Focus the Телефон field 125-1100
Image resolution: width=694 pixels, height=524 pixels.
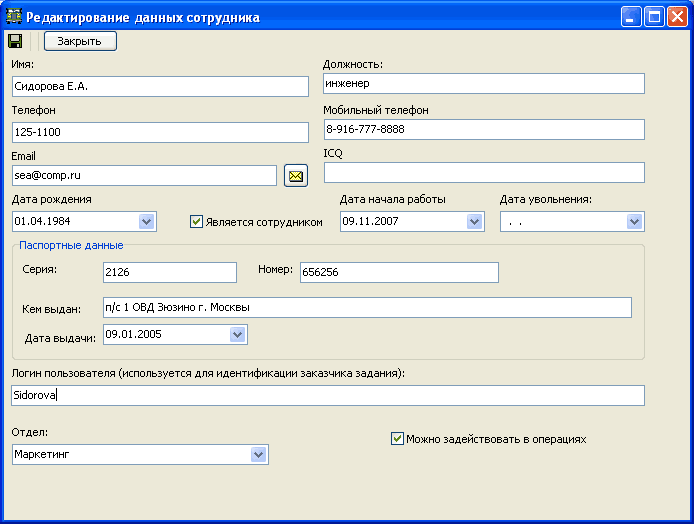[160, 132]
